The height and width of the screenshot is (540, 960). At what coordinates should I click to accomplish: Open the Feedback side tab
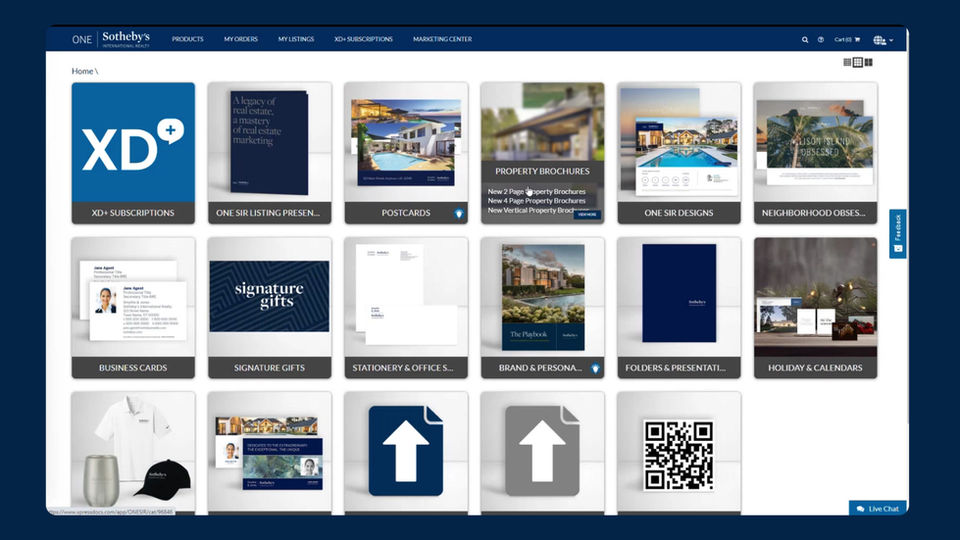[x=898, y=233]
